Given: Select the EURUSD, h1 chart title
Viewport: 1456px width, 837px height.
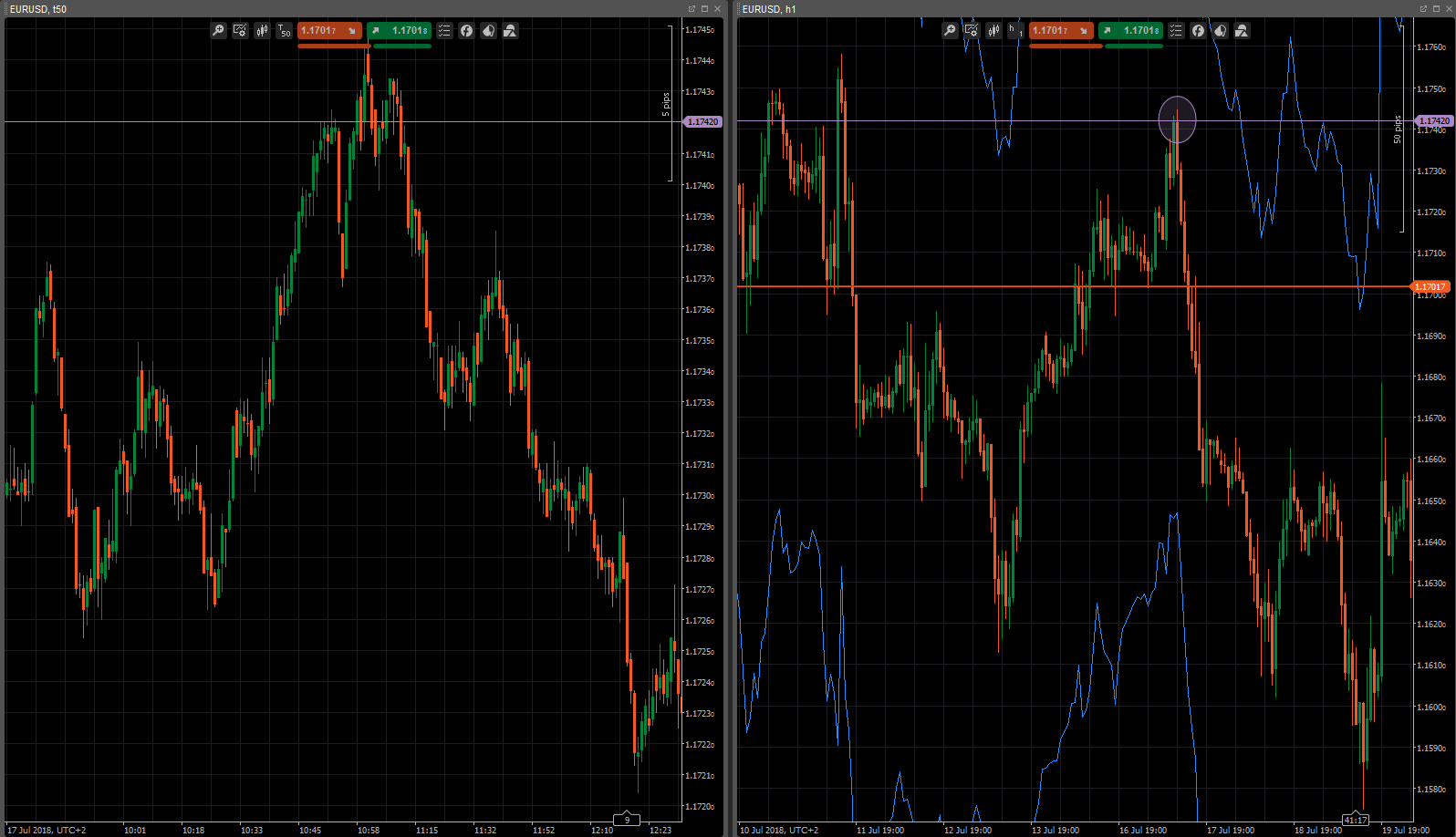Looking at the screenshot, I should (769, 9).
